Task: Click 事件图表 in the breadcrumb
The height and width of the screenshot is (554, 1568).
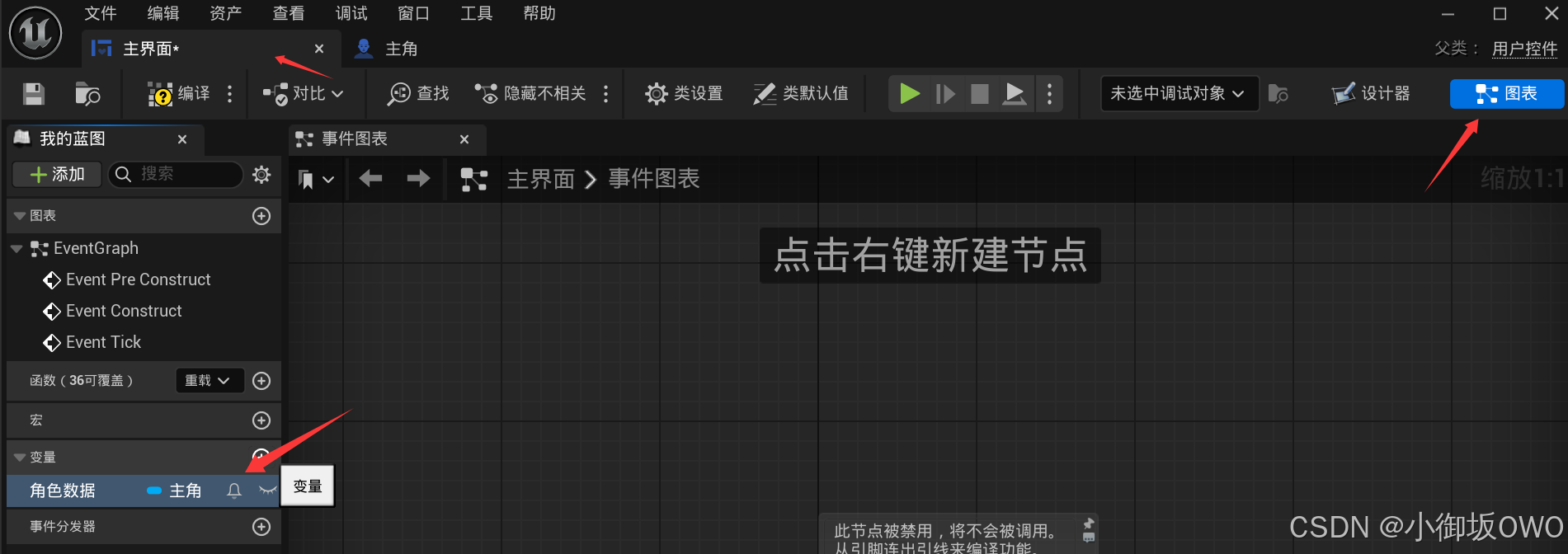Action: [654, 179]
